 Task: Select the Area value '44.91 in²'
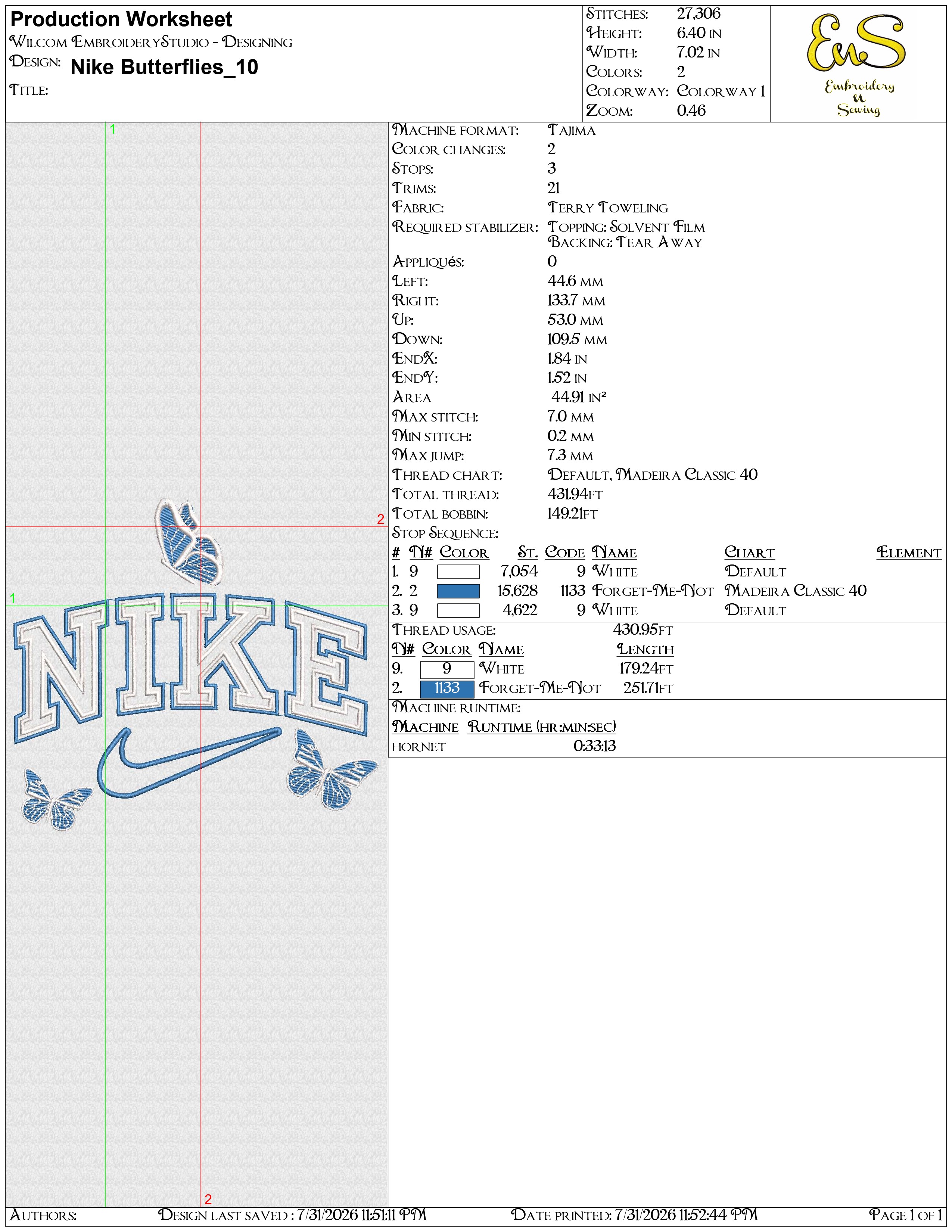click(x=579, y=396)
